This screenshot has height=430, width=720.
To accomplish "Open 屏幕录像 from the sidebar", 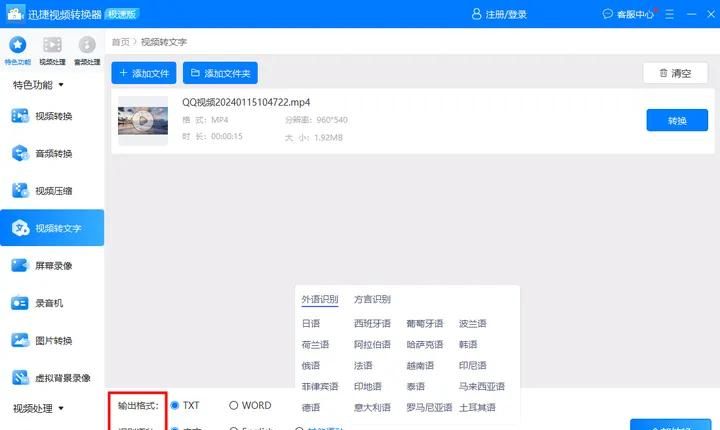I will point(52,265).
